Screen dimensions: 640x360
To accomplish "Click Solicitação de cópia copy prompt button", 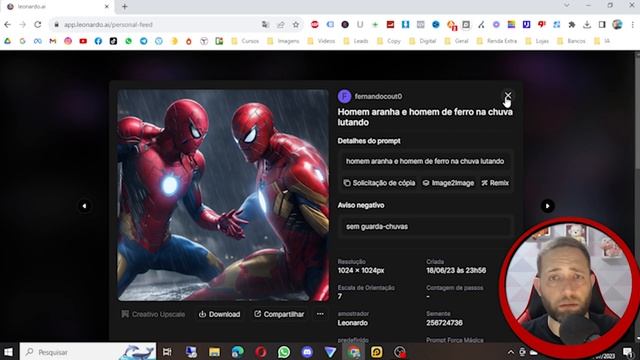I will (x=380, y=183).
